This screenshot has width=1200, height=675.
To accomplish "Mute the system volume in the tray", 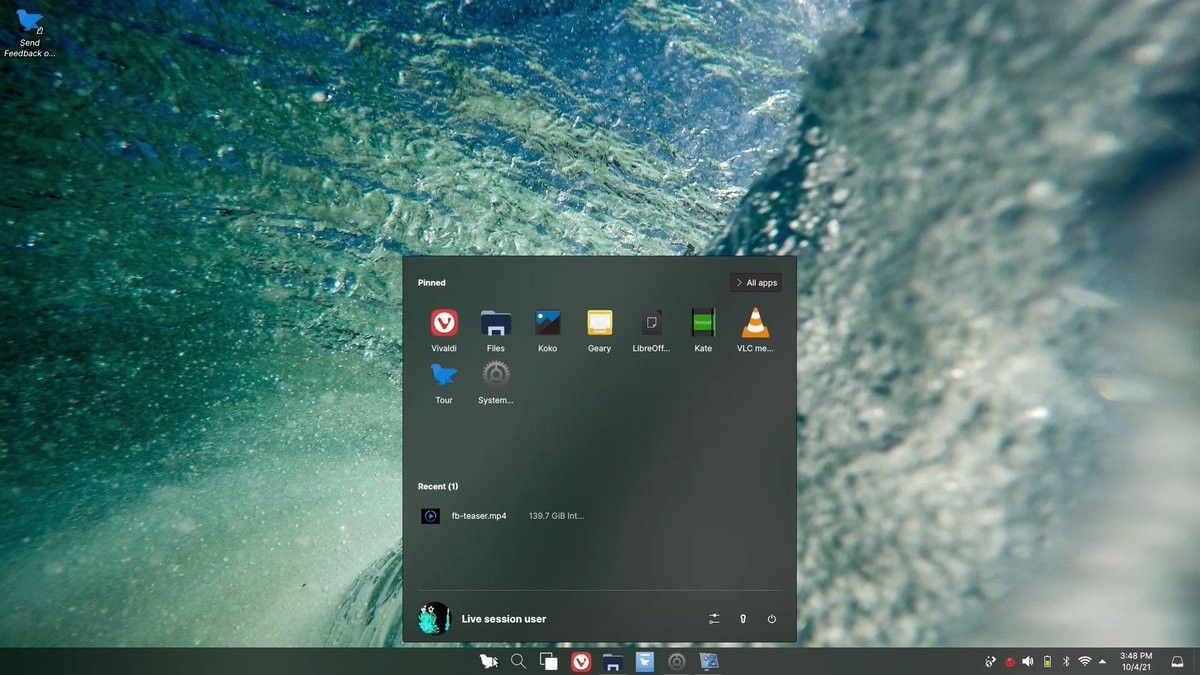I will click(x=1026, y=661).
